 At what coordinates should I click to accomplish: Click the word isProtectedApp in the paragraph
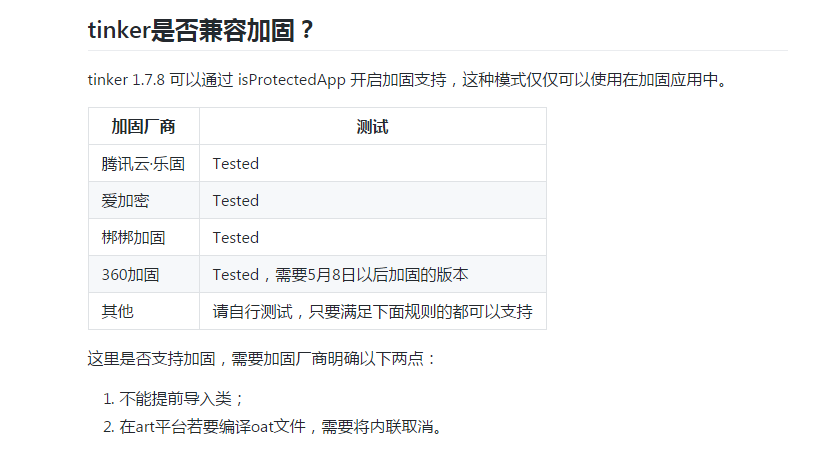[291, 80]
